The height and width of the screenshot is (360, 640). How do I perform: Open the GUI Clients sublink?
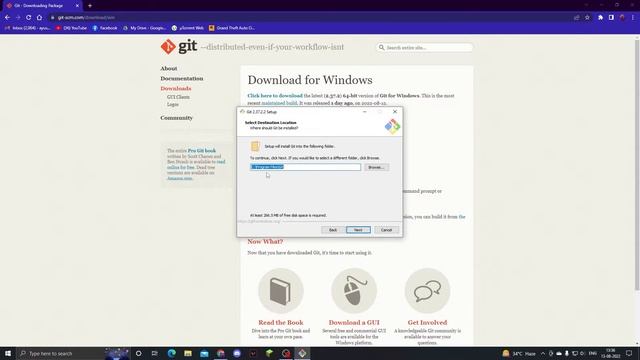pyautogui.click(x=178, y=97)
